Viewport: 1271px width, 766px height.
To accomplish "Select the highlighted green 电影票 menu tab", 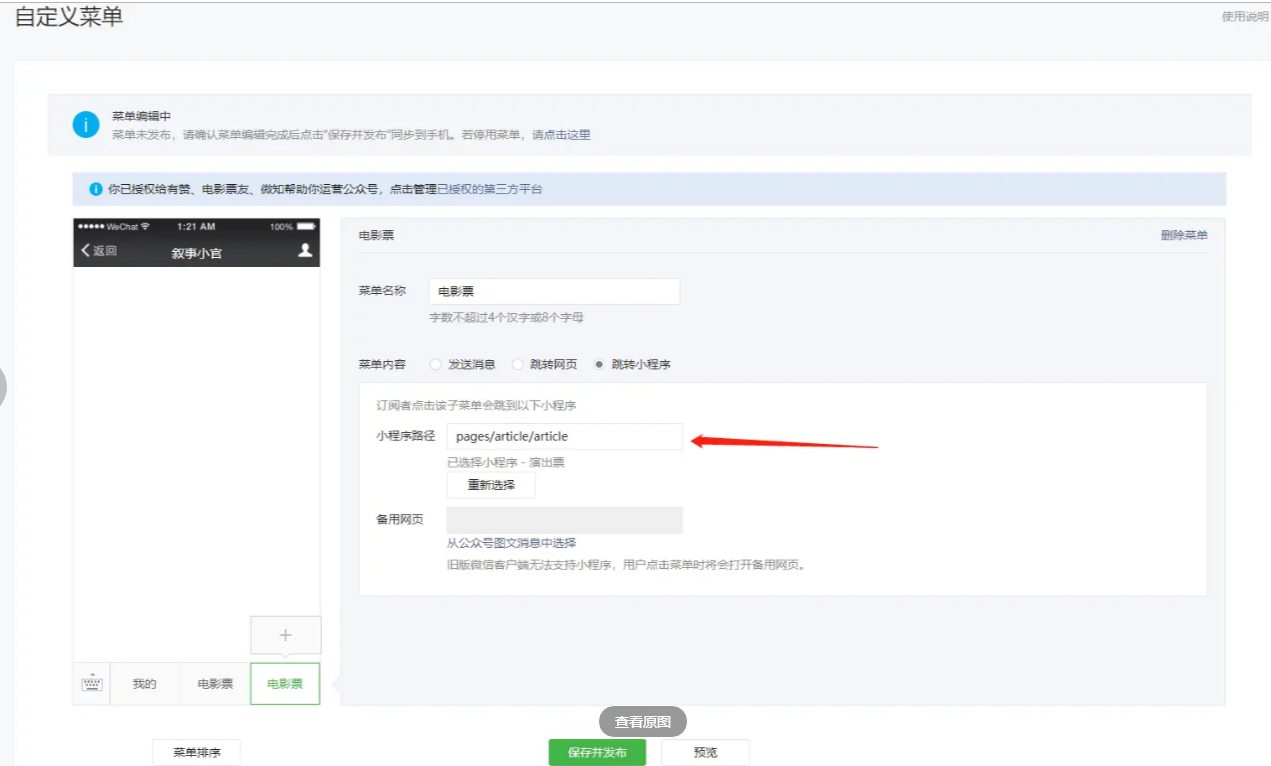I will coord(285,684).
